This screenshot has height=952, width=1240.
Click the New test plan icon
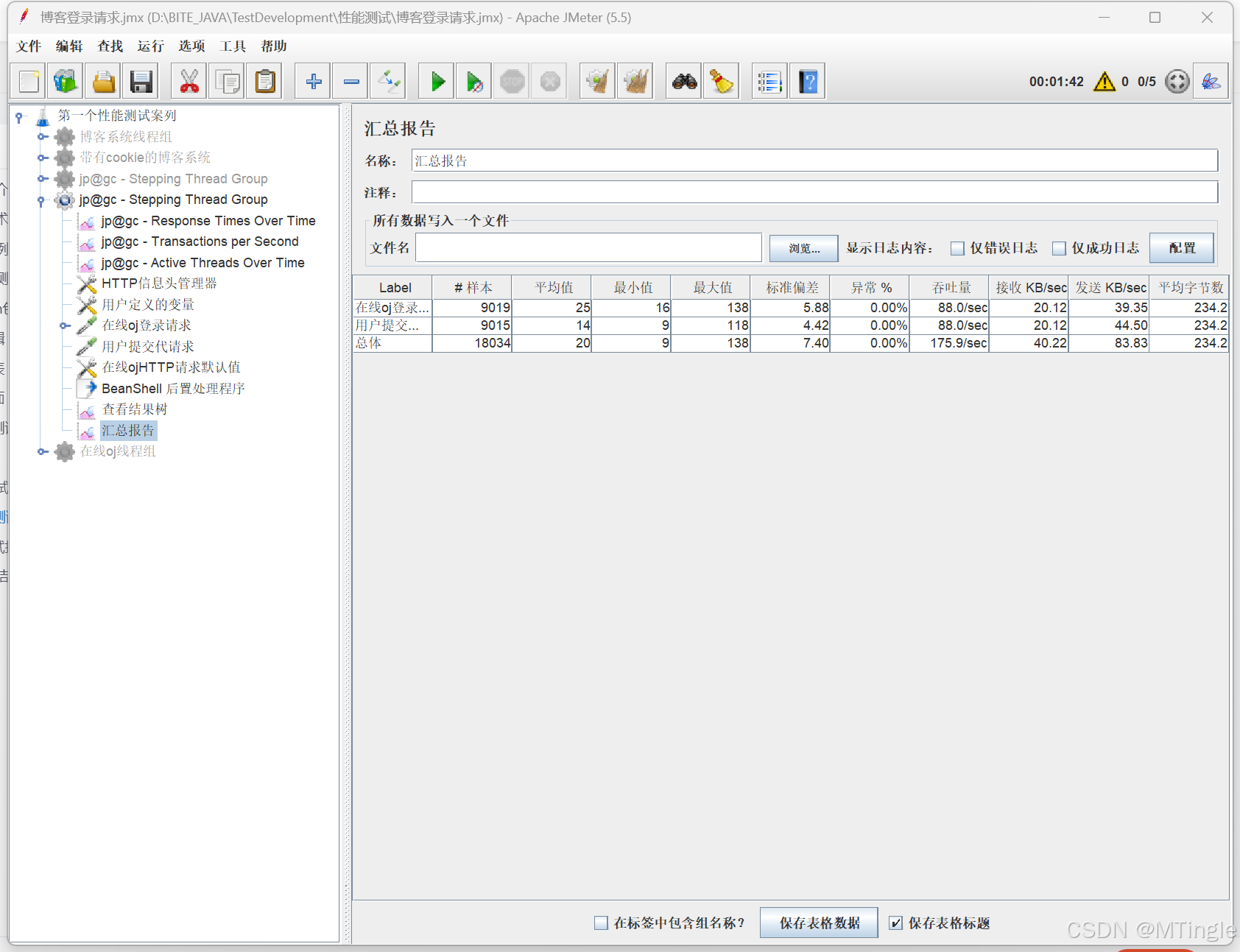pyautogui.click(x=29, y=81)
